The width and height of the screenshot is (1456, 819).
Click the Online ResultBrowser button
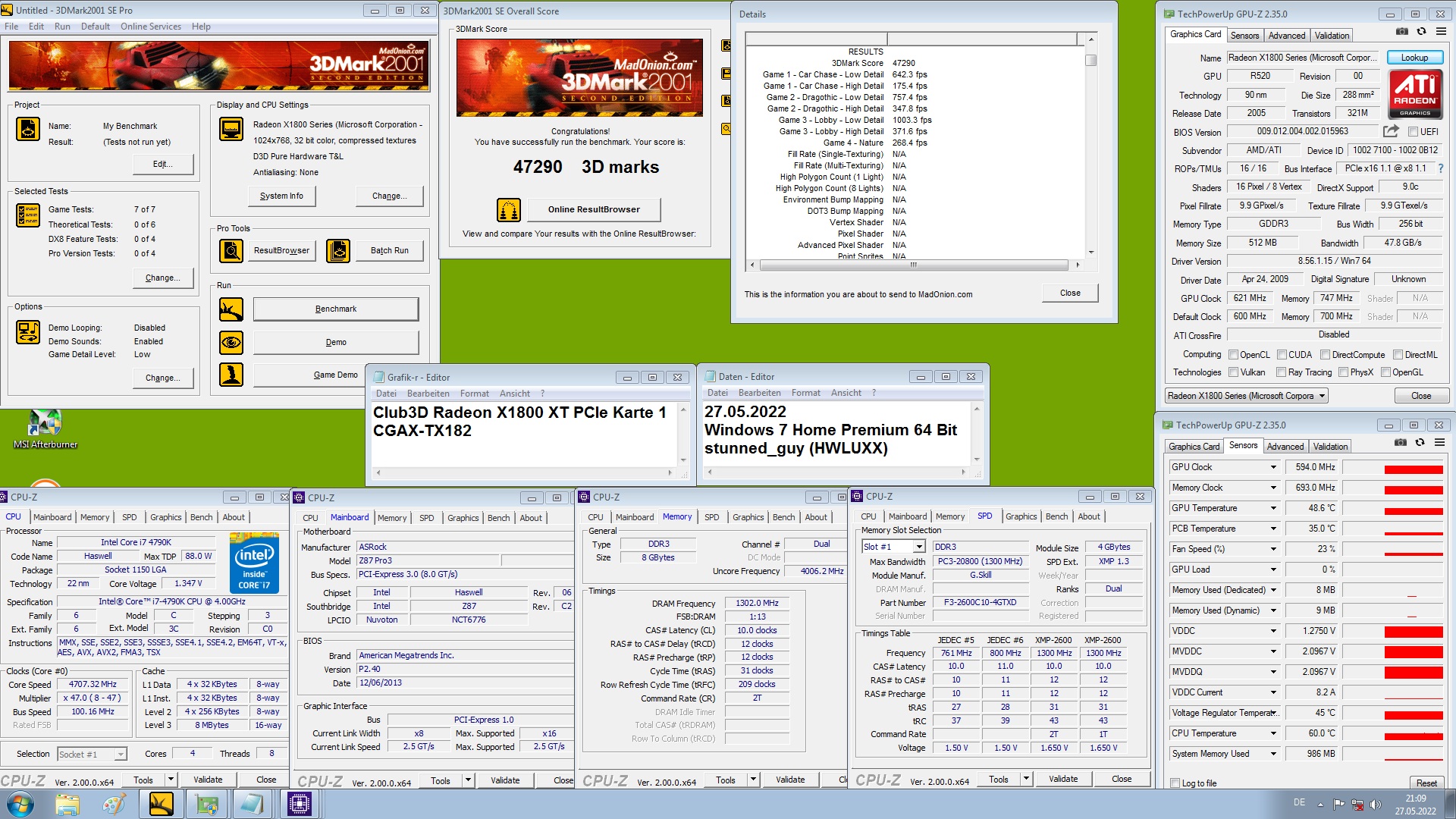coord(594,209)
